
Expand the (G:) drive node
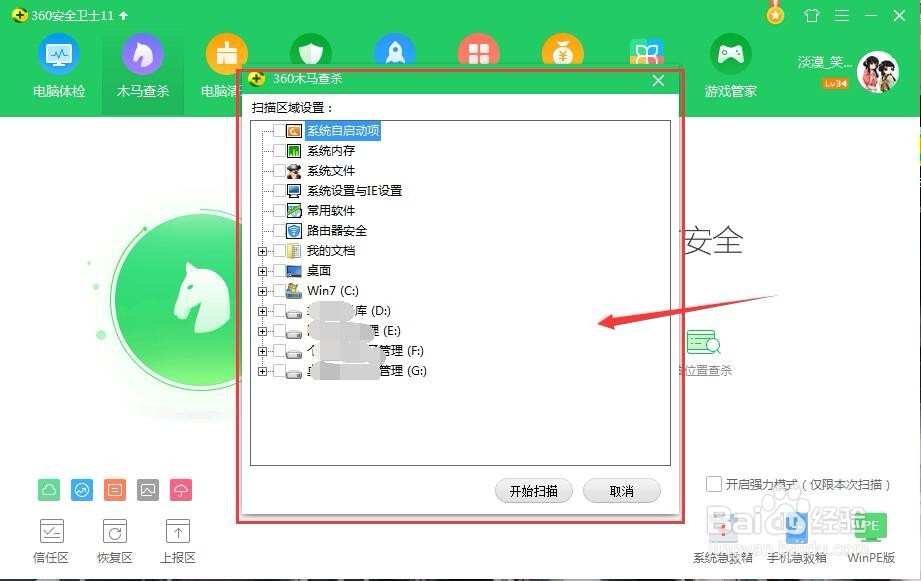tap(263, 371)
